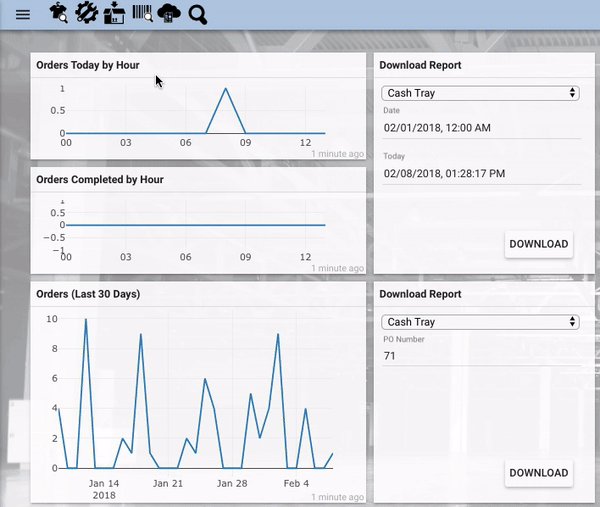
Task: Click the Feb 4 axis label
Action: coord(296,483)
